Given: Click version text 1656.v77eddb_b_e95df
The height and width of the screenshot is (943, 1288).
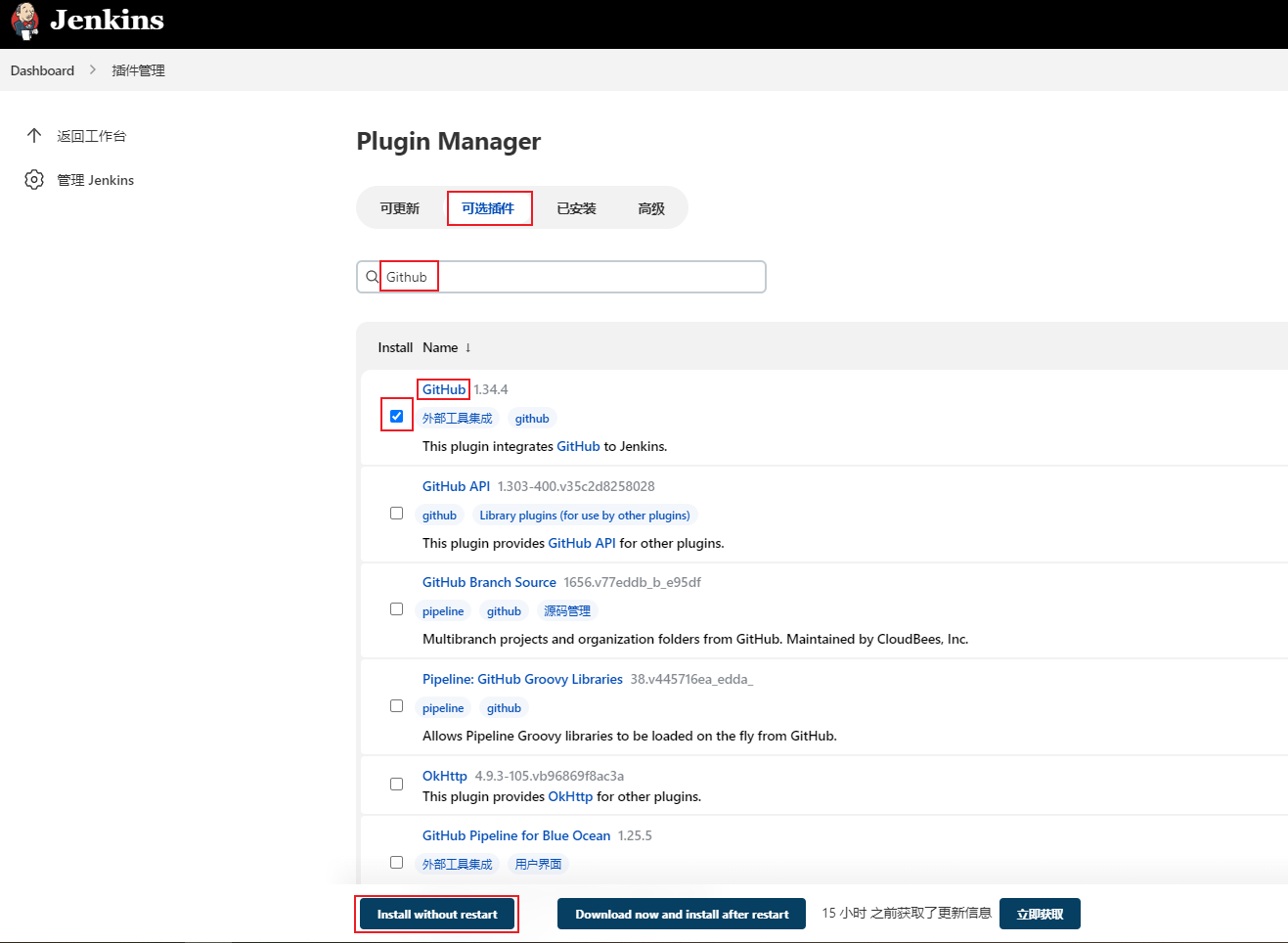Looking at the screenshot, I should tap(632, 582).
